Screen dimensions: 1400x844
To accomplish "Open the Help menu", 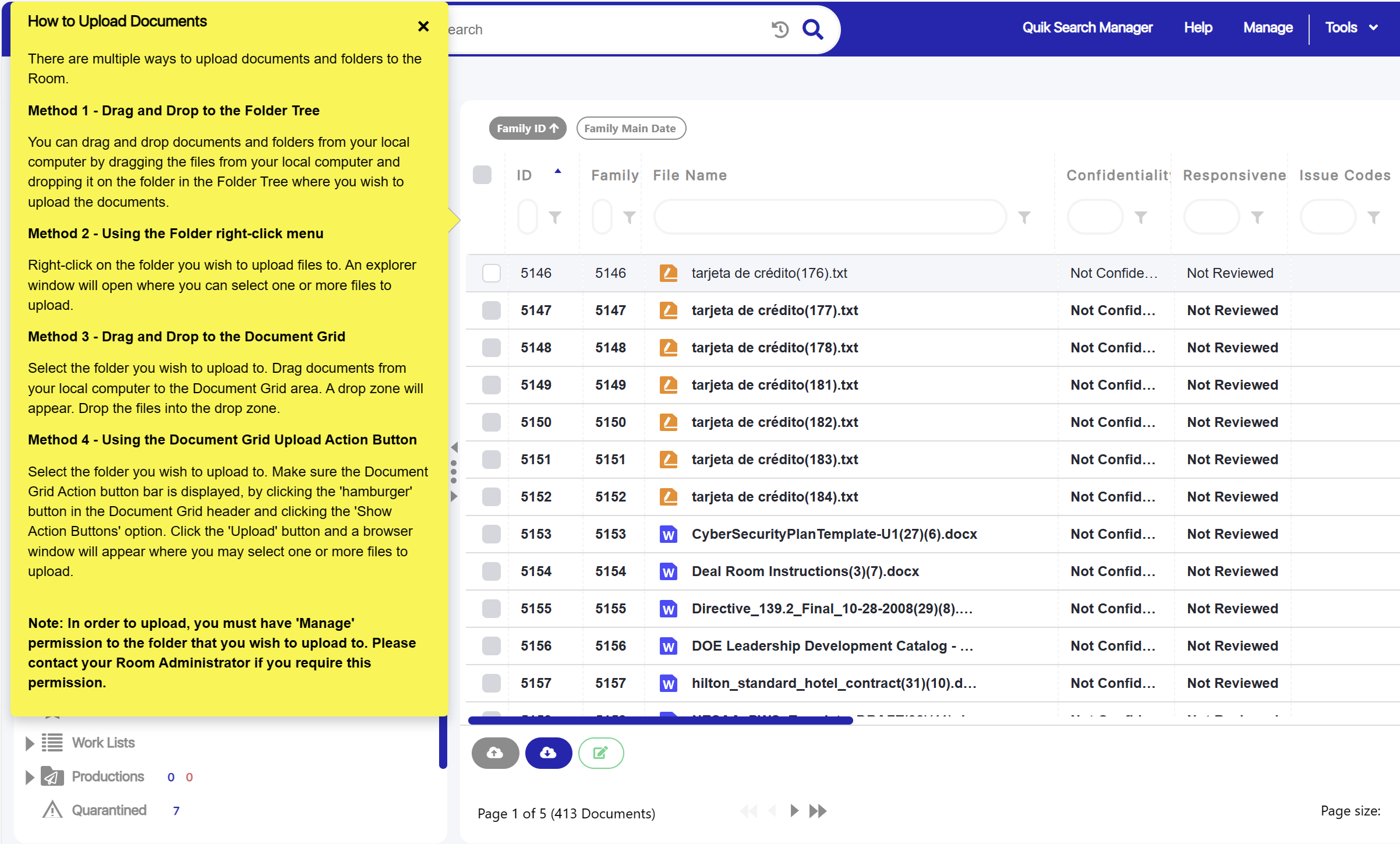I will [x=1198, y=27].
